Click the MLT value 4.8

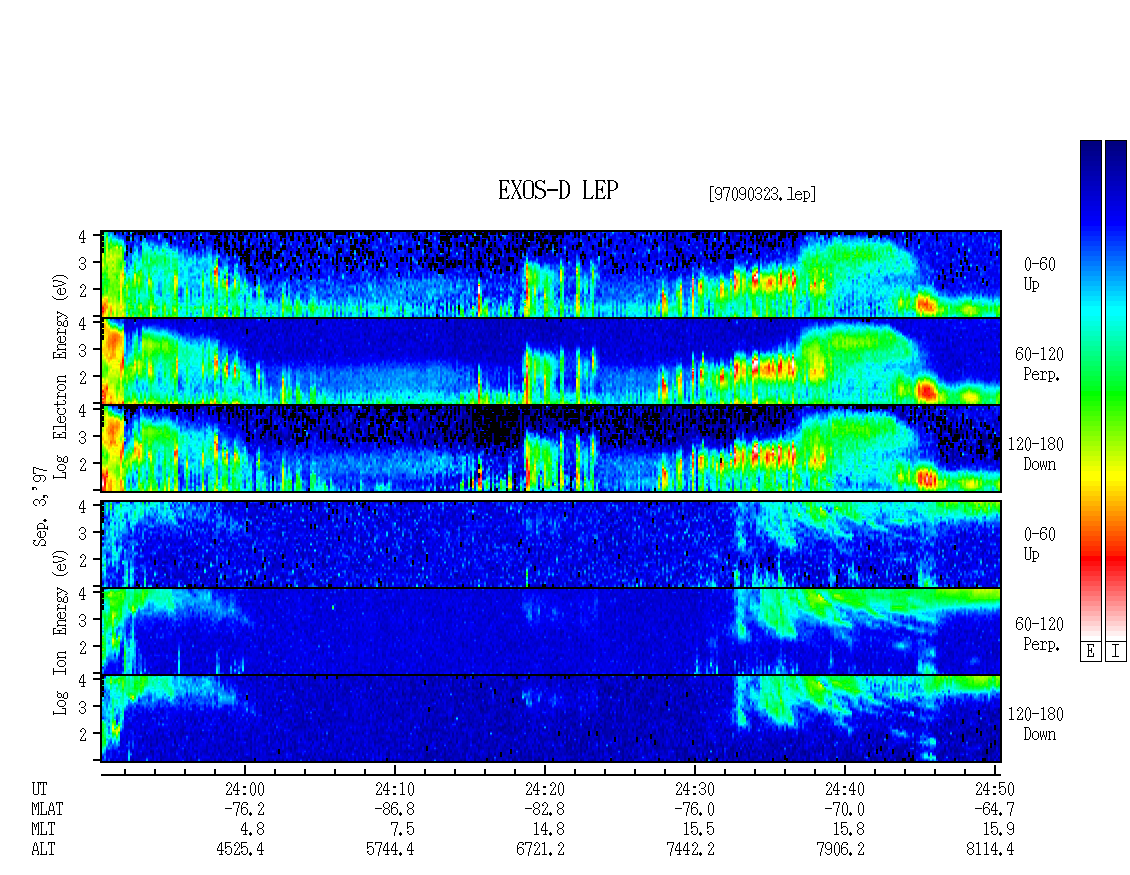point(252,830)
